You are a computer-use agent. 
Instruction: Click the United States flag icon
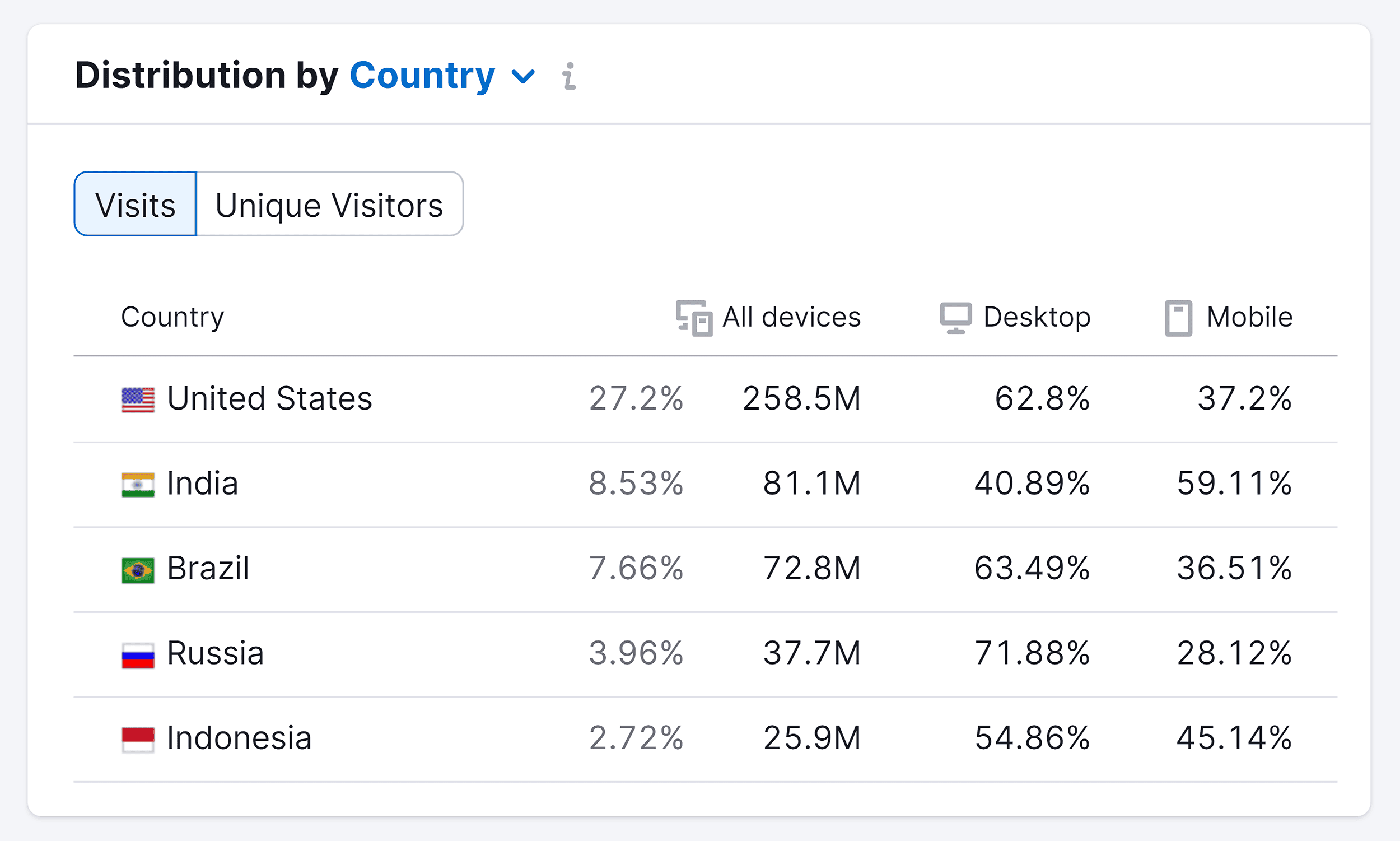click(138, 399)
